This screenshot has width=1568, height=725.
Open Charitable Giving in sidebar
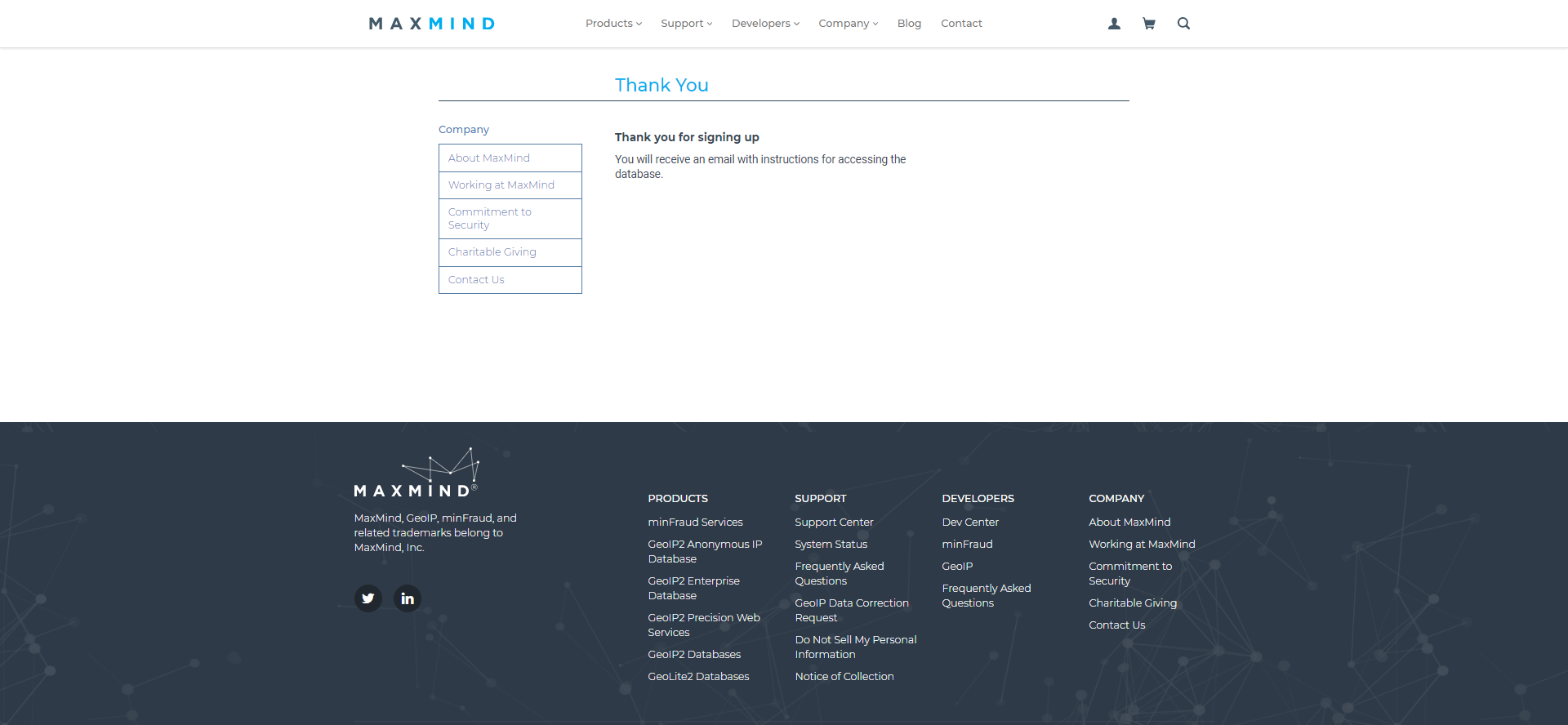tap(492, 252)
